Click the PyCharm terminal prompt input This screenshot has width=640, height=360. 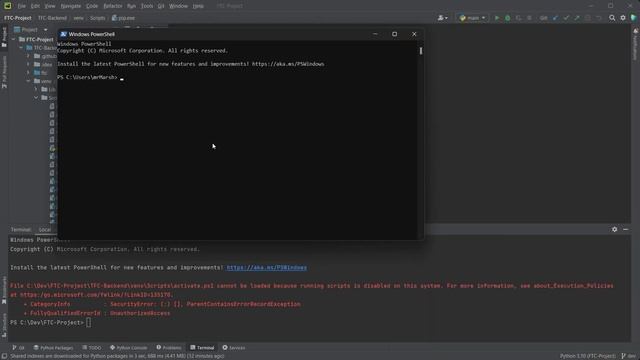coord(89,322)
